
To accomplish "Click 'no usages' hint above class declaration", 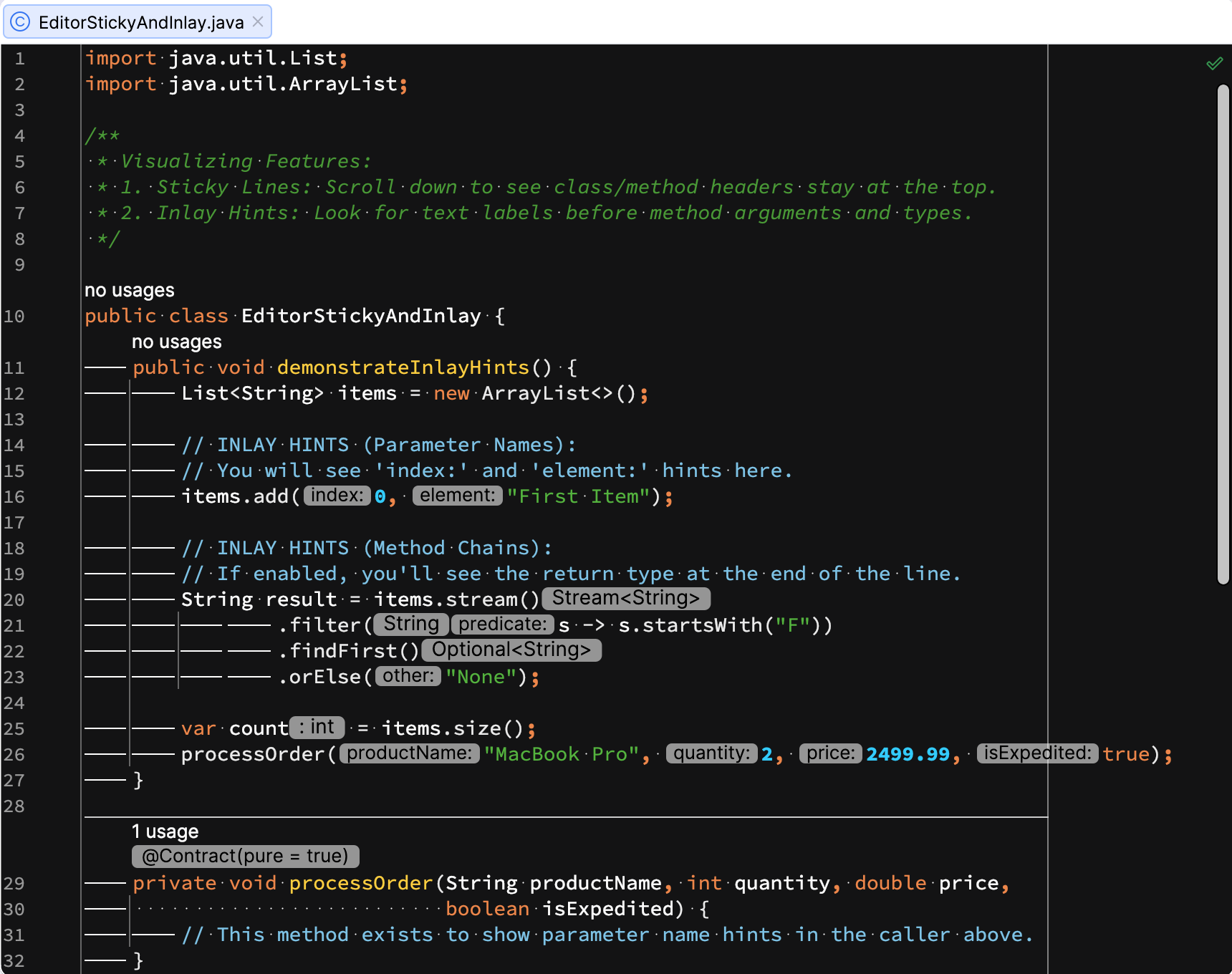I will click(130, 290).
